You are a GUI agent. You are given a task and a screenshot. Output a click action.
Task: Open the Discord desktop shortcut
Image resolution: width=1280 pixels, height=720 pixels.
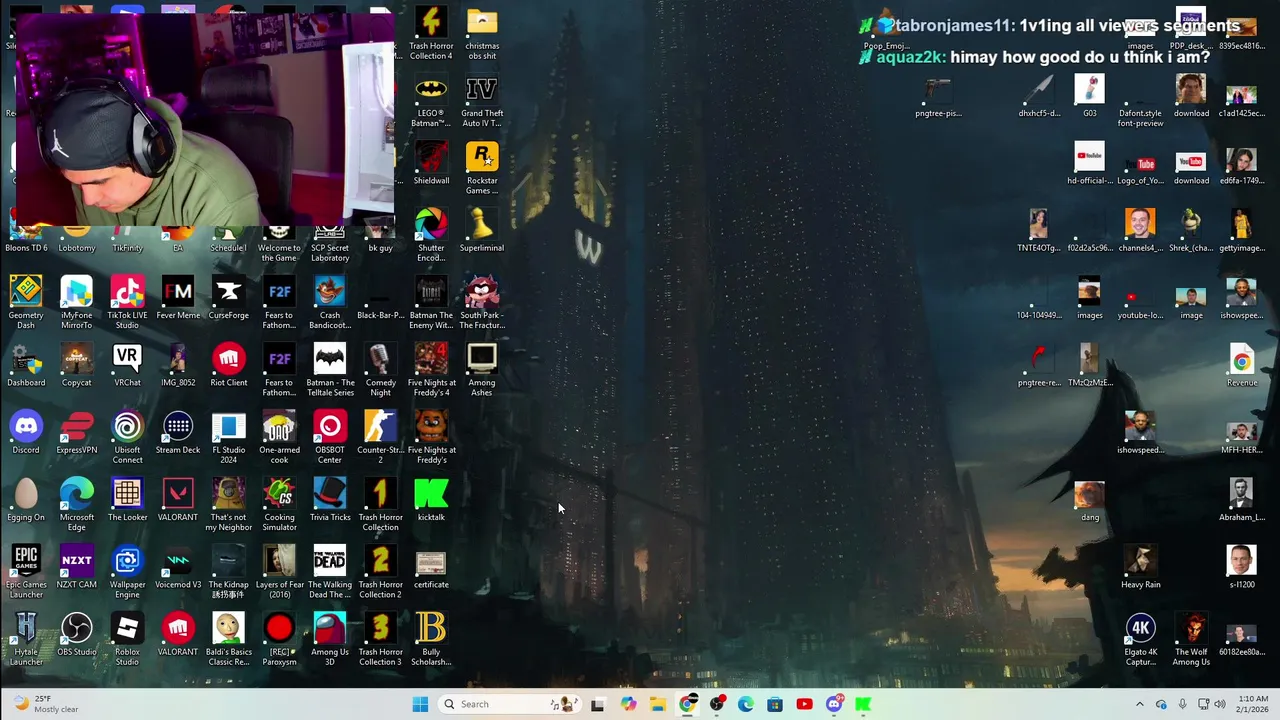26,432
